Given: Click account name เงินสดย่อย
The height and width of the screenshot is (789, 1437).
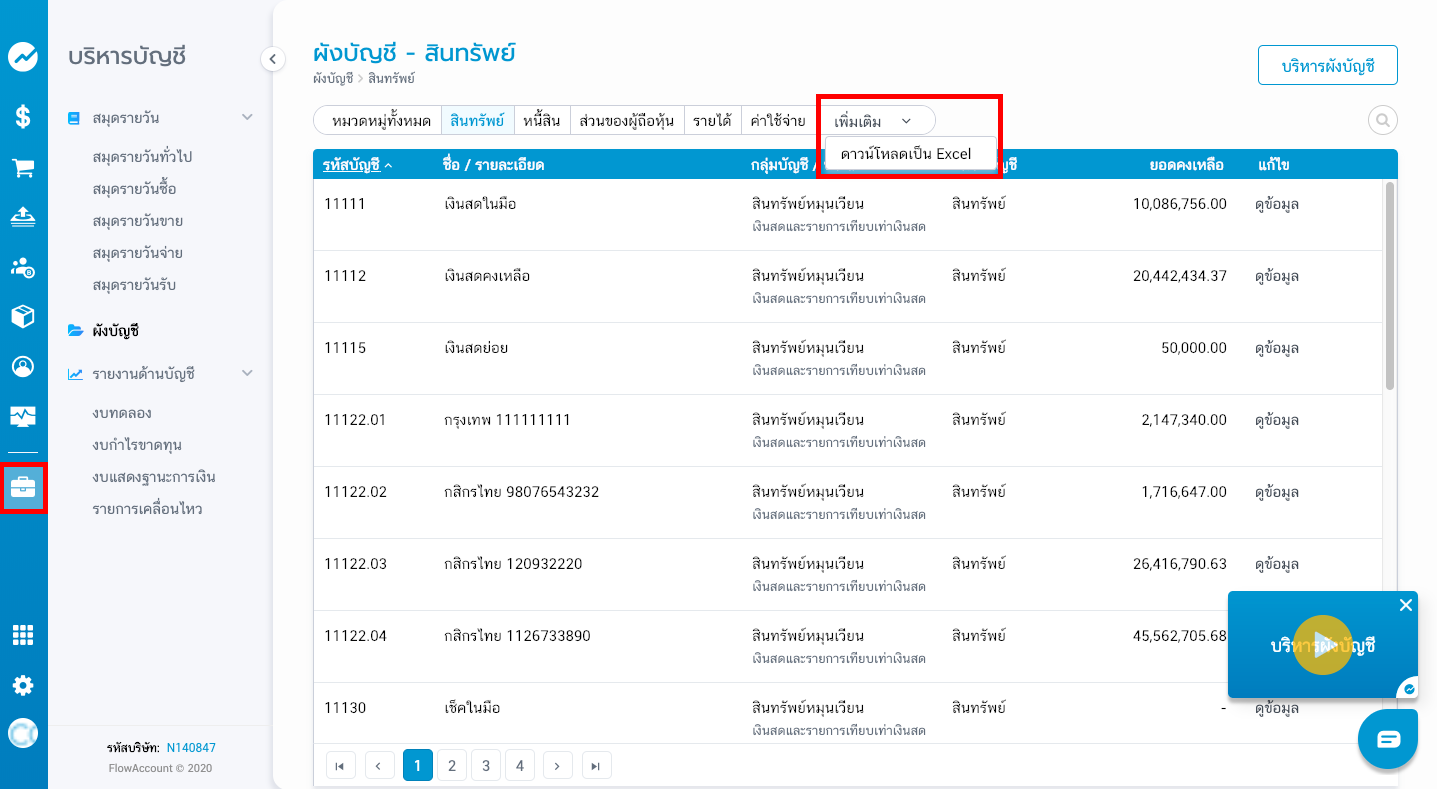Looking at the screenshot, I should point(476,348).
